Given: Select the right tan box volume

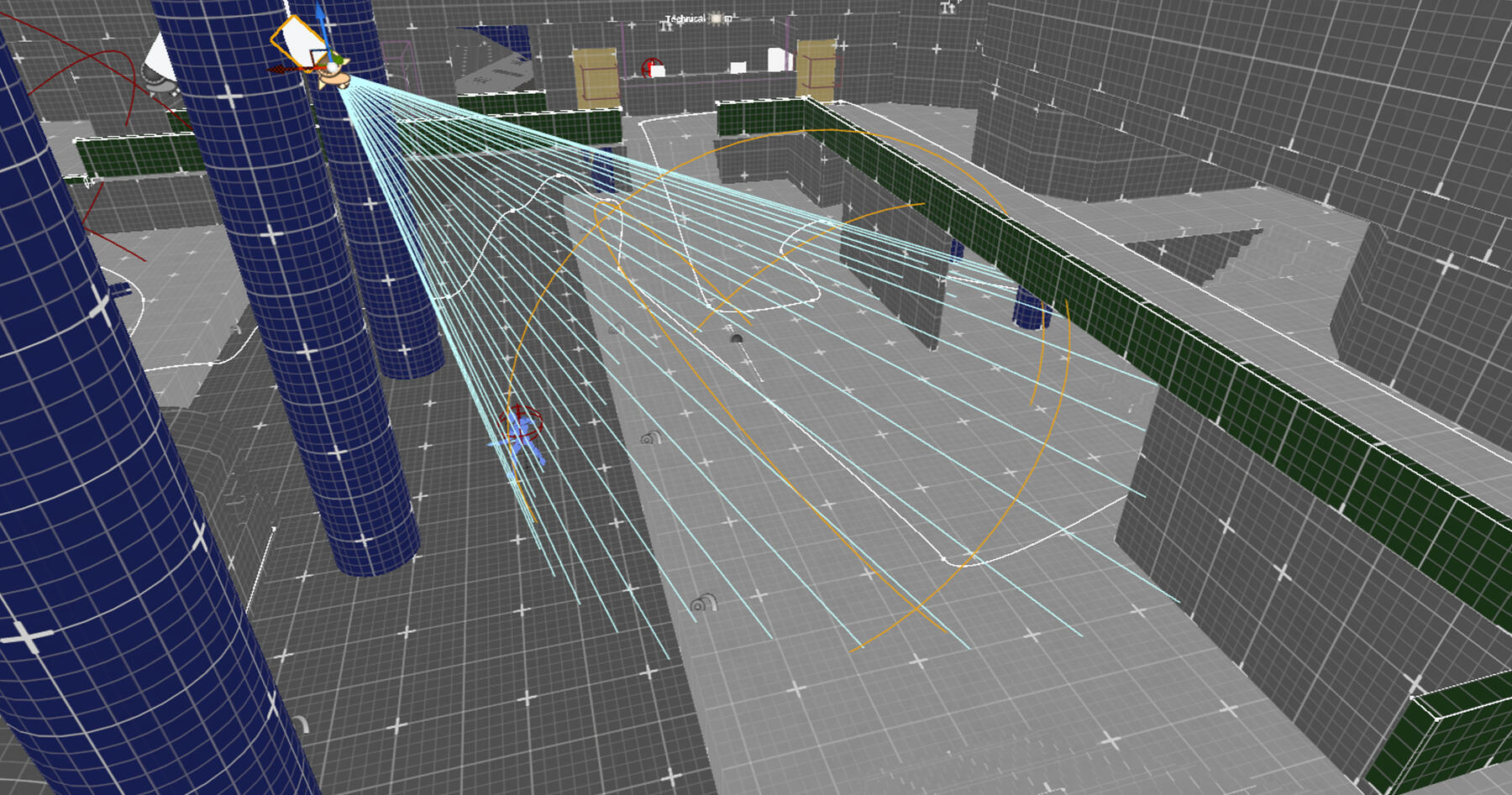Looking at the screenshot, I should [816, 70].
